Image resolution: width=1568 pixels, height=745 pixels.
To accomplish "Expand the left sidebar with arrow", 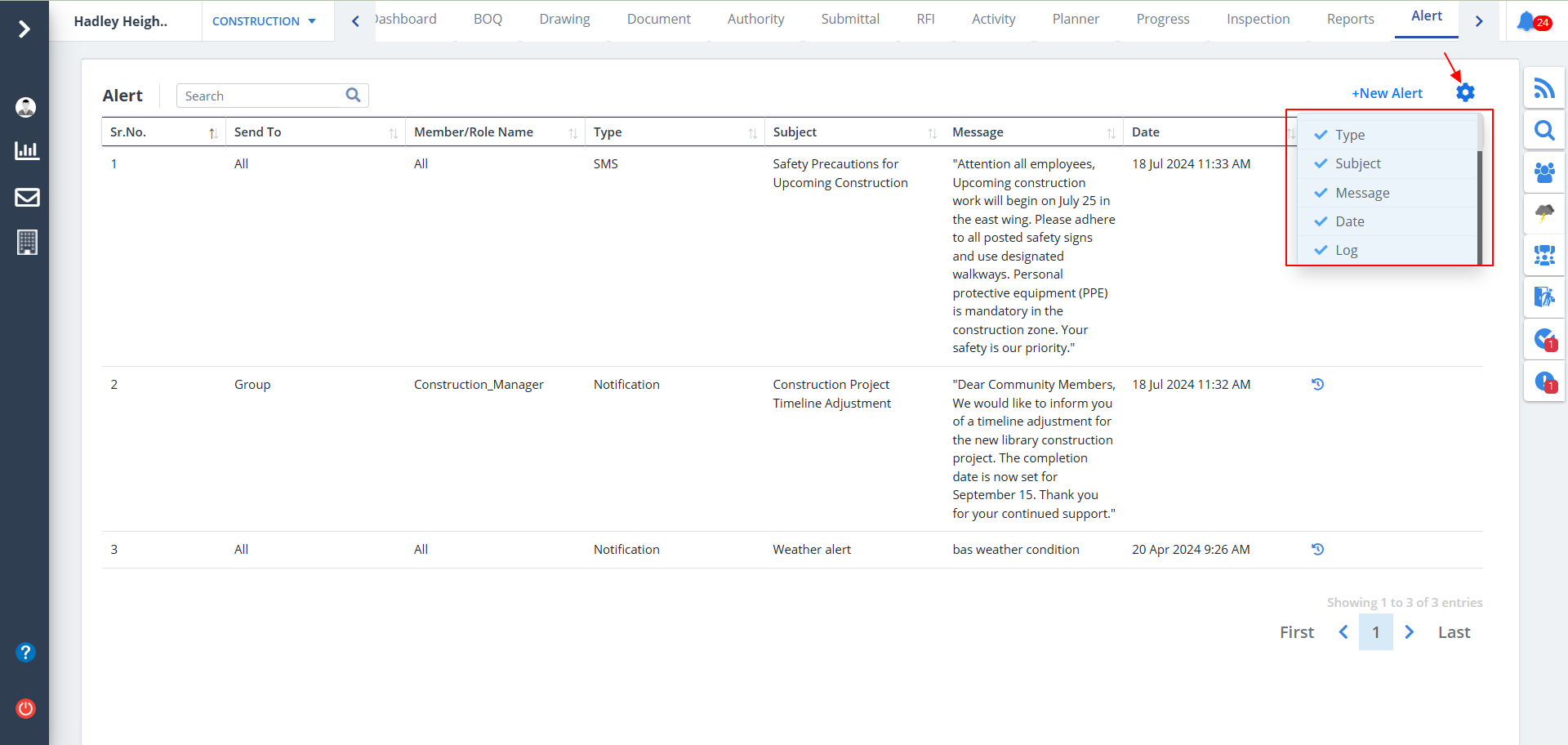I will click(24, 29).
